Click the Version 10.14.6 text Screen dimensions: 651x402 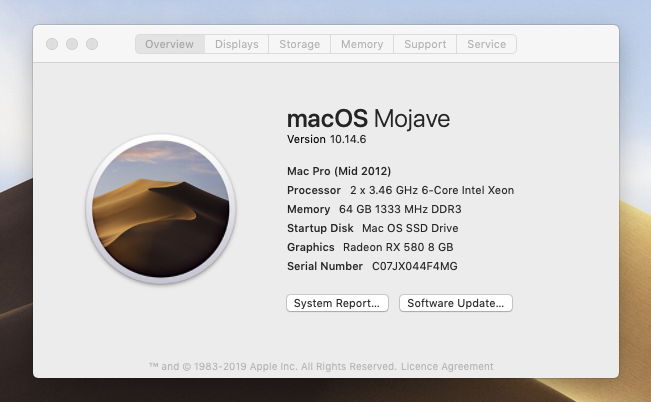coord(327,139)
